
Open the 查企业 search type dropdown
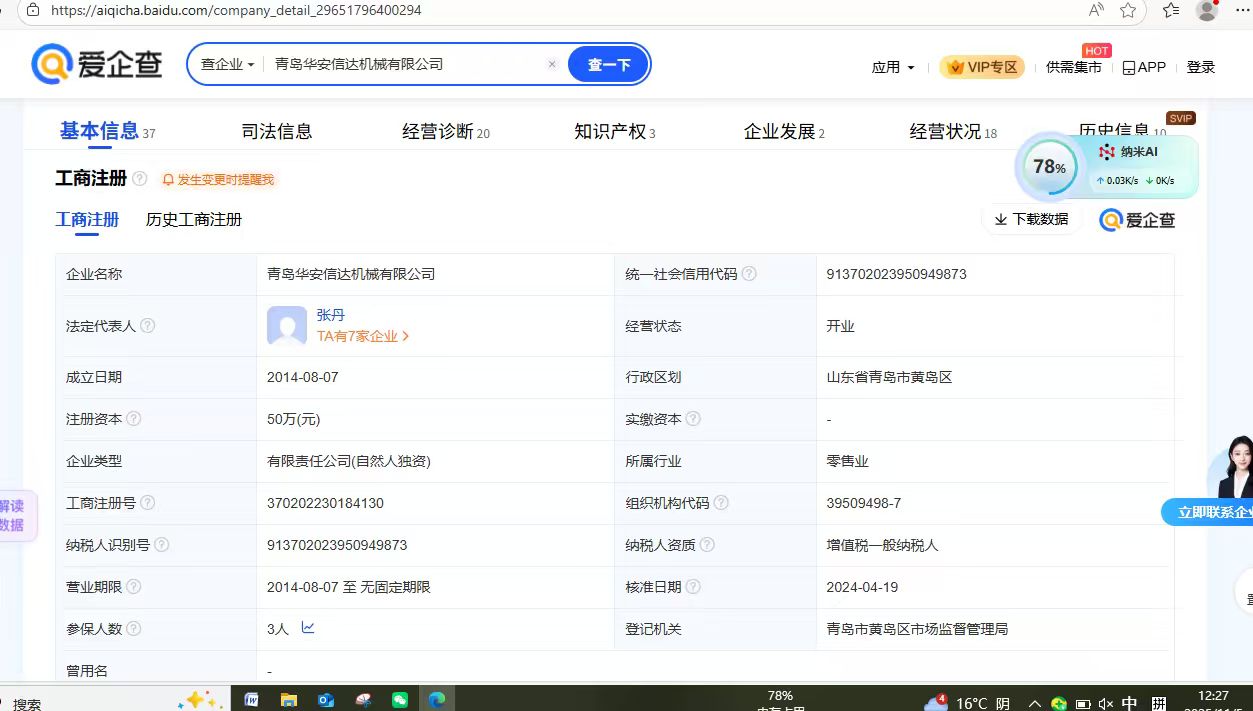coord(227,65)
